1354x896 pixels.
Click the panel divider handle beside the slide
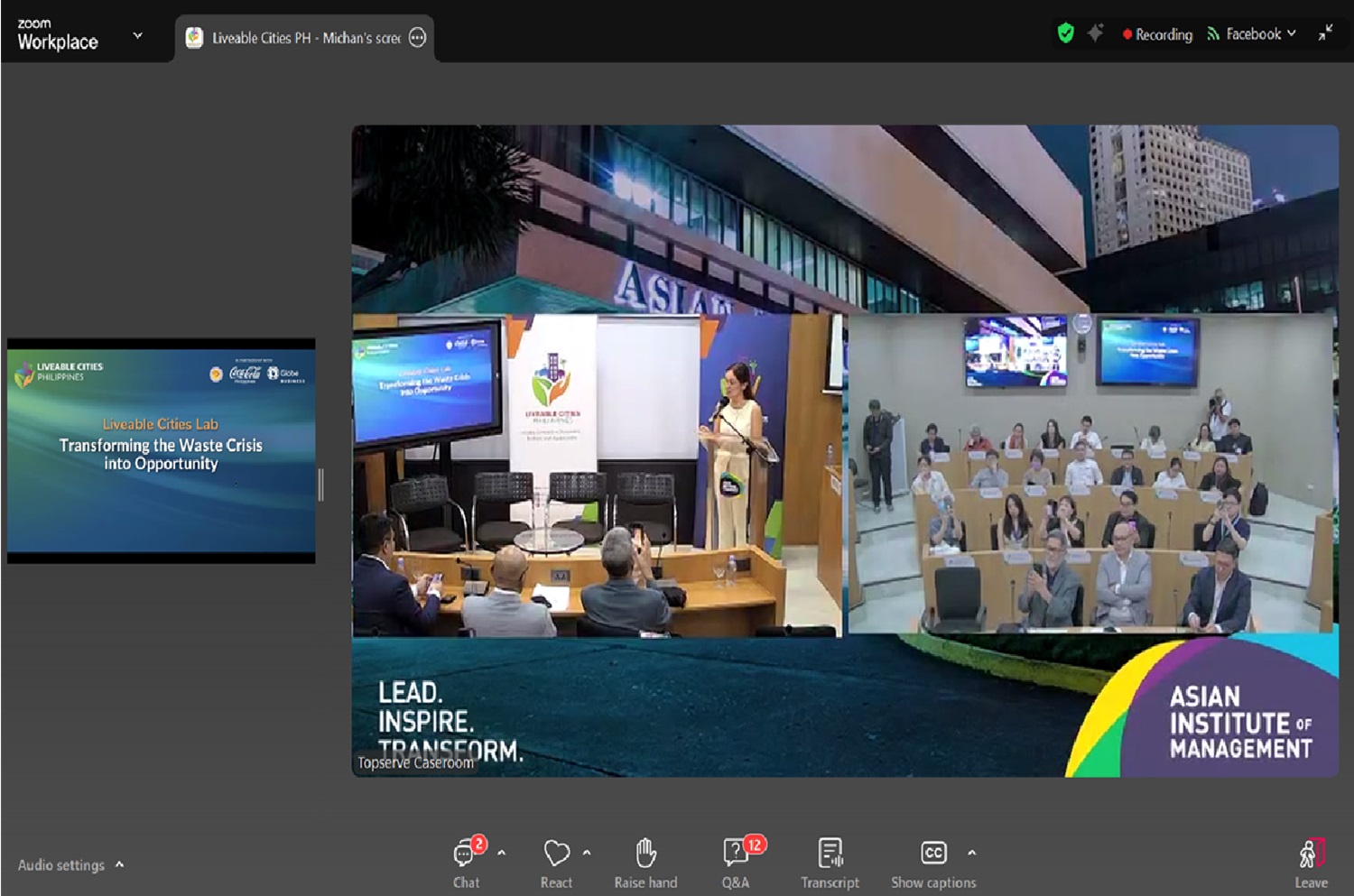(x=321, y=485)
